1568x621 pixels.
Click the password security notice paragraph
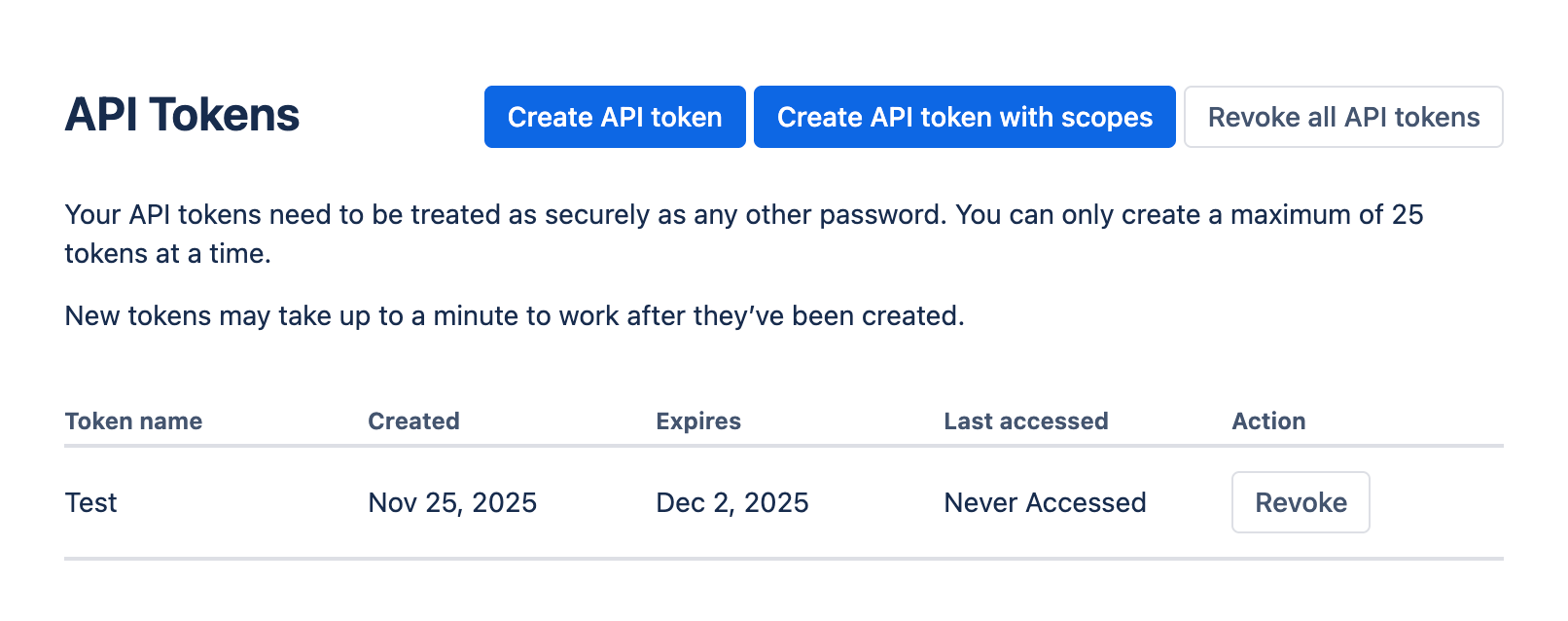743,234
